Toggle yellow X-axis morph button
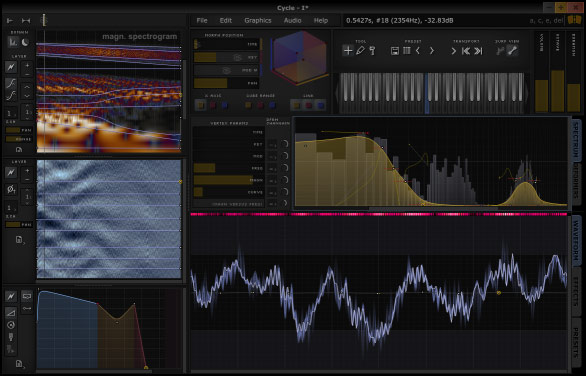The height and width of the screenshot is (376, 586). coord(201,105)
